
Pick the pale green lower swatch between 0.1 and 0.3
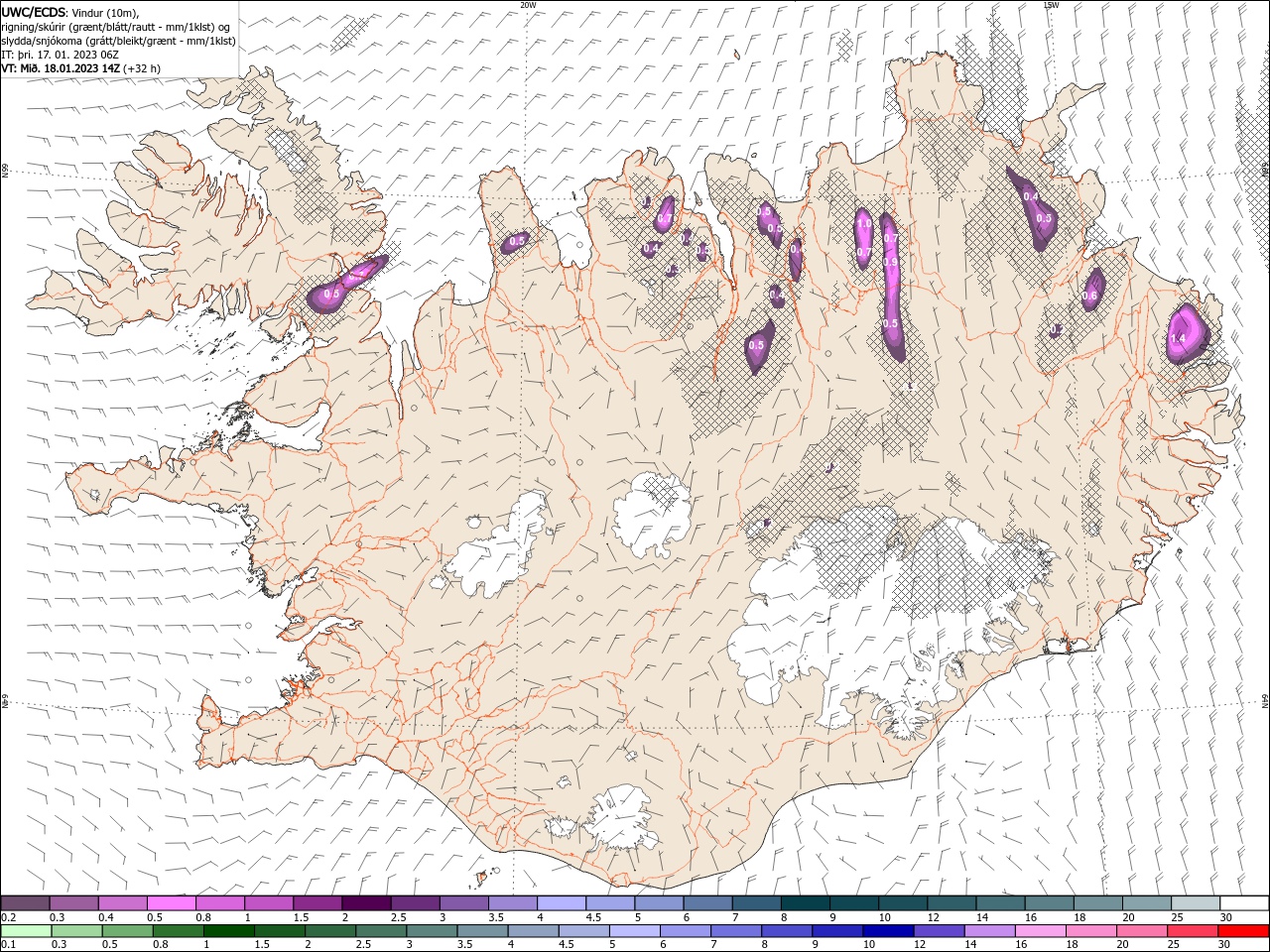click(26, 931)
